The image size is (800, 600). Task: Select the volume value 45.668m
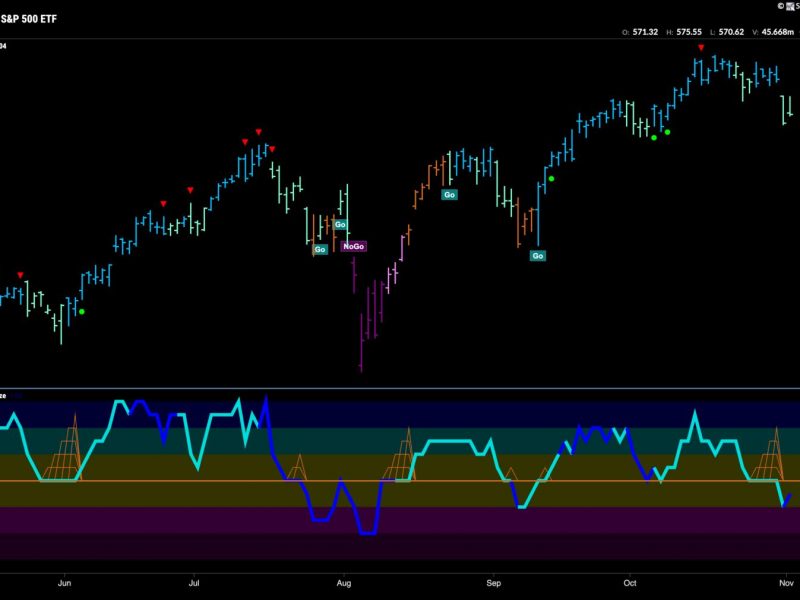click(778, 32)
